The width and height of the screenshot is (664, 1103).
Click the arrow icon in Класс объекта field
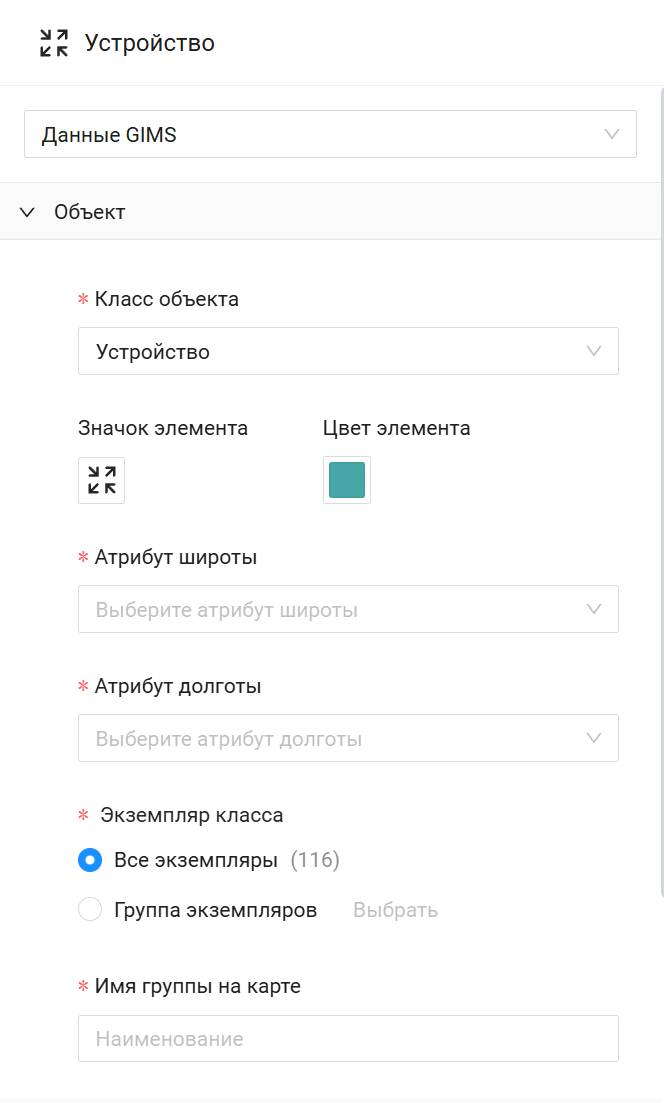pos(595,351)
